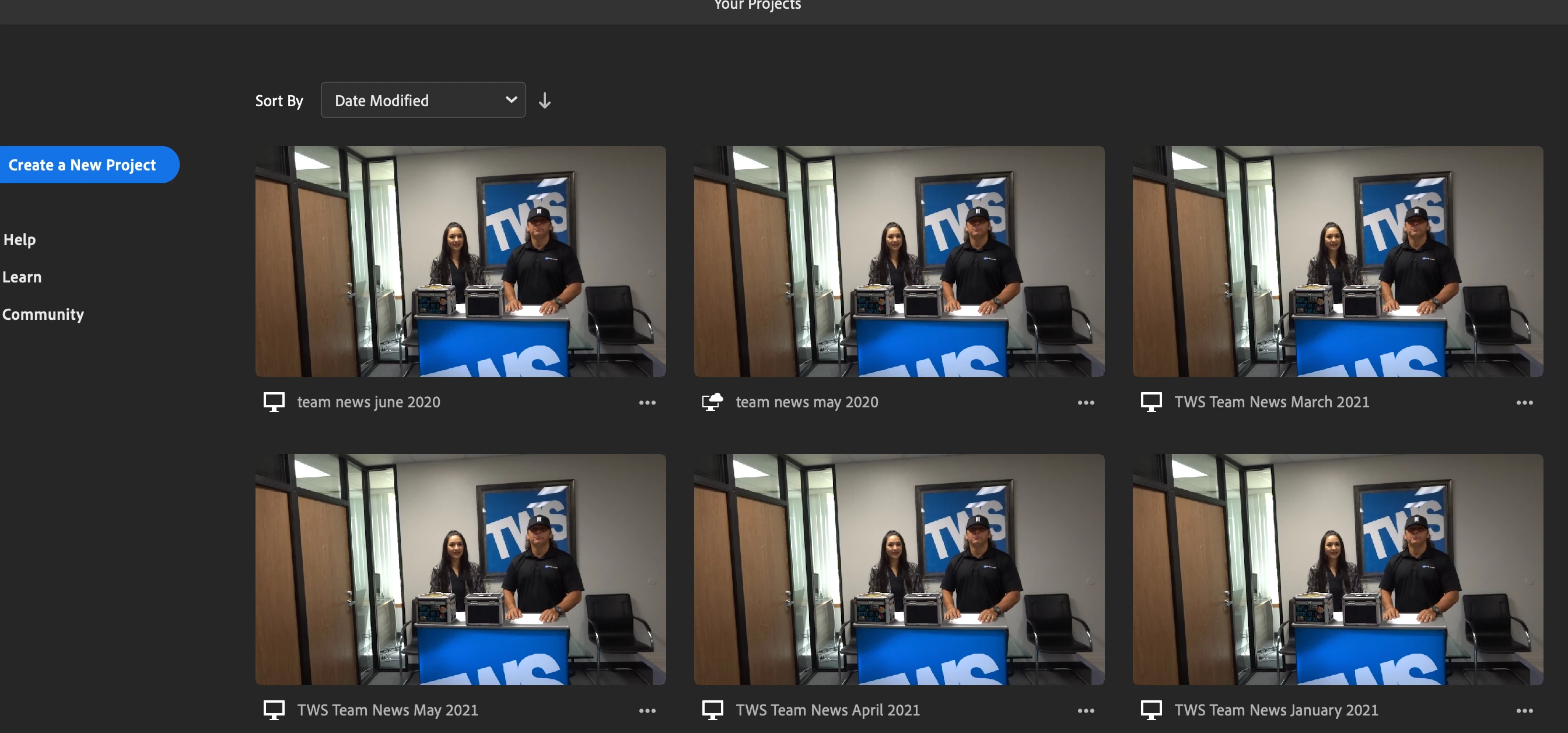Open team news may 2020 project thumbnail
1568x733 pixels.
pos(899,261)
